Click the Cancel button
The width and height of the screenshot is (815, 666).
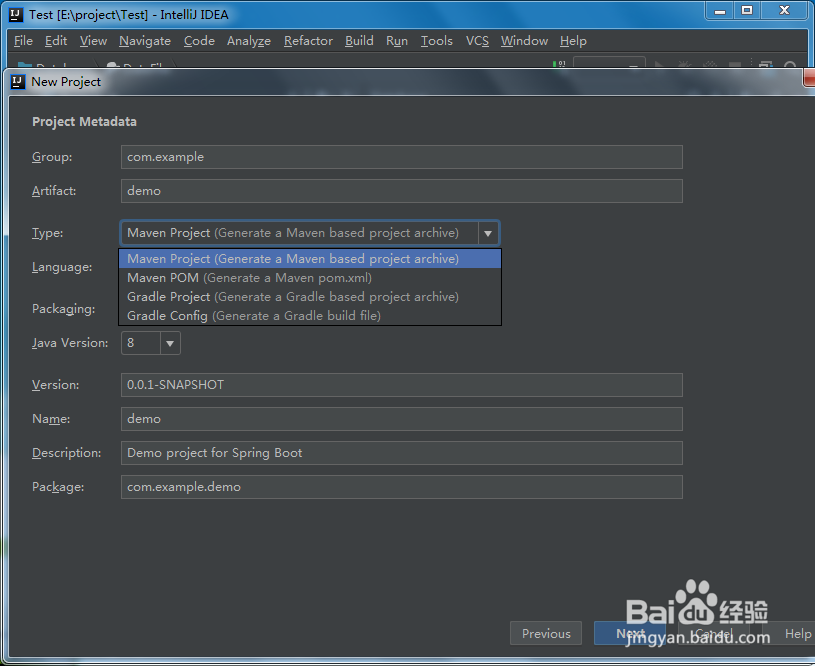coord(713,633)
